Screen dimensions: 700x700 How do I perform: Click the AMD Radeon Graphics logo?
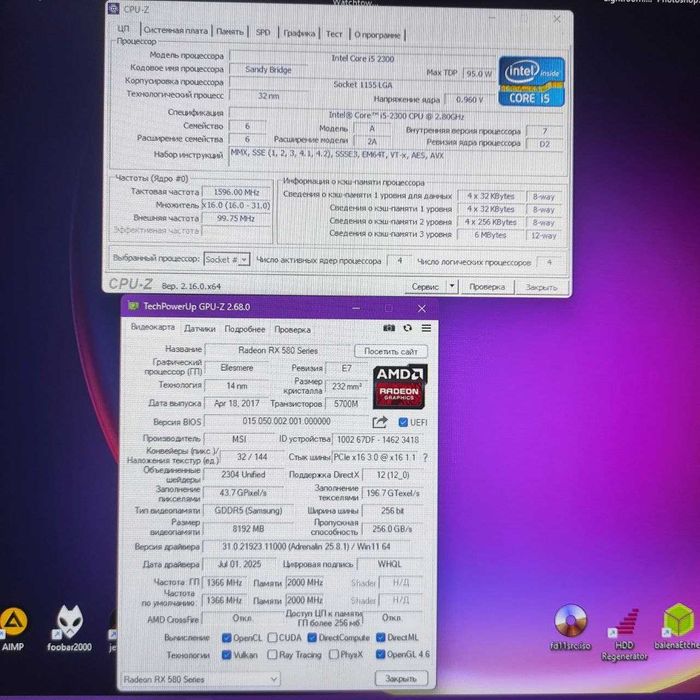[399, 387]
